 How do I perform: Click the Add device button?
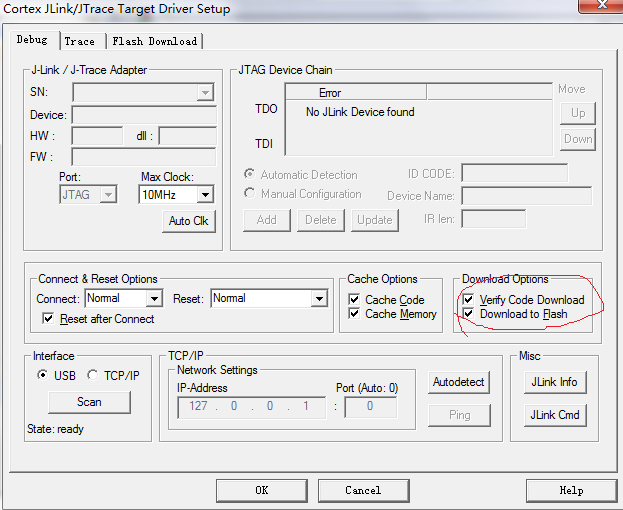coord(267,220)
